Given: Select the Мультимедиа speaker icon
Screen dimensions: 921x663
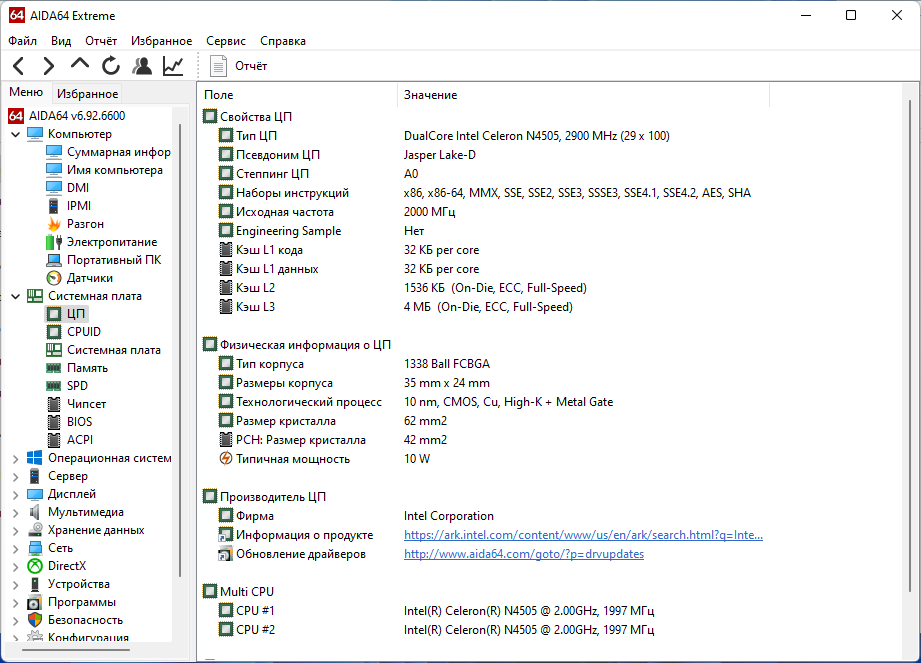Looking at the screenshot, I should pyautogui.click(x=35, y=512).
